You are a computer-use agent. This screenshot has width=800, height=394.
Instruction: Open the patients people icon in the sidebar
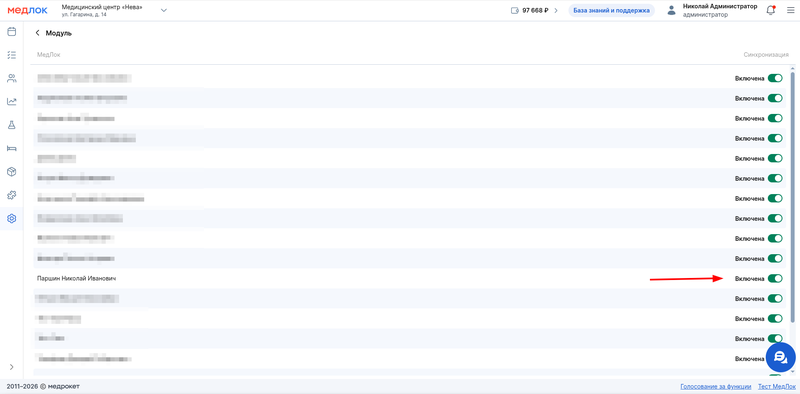[x=11, y=79]
